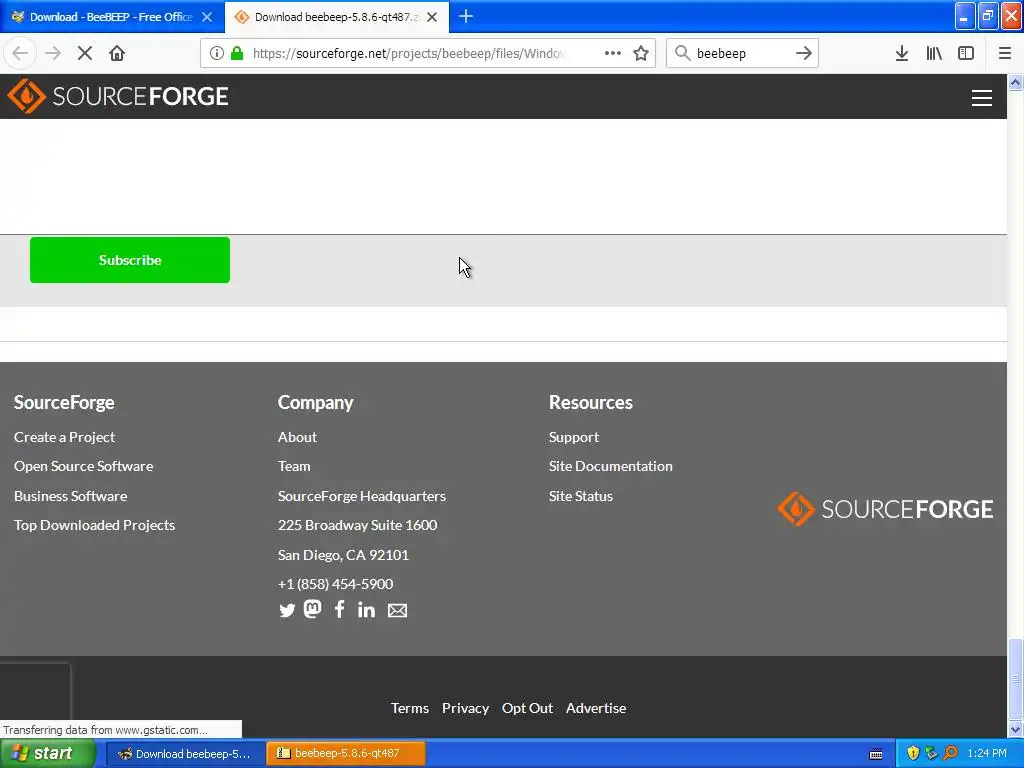Screen dimensions: 1024x768
Task: Go back to previous page
Action: [x=20, y=53]
